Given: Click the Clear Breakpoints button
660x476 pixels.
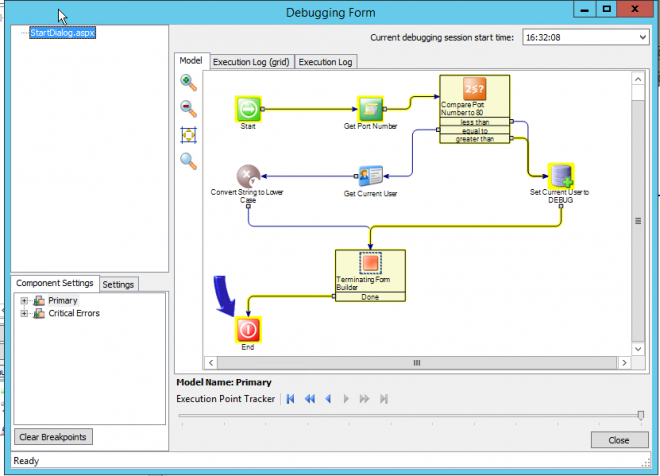Looking at the screenshot, I should point(53,437).
